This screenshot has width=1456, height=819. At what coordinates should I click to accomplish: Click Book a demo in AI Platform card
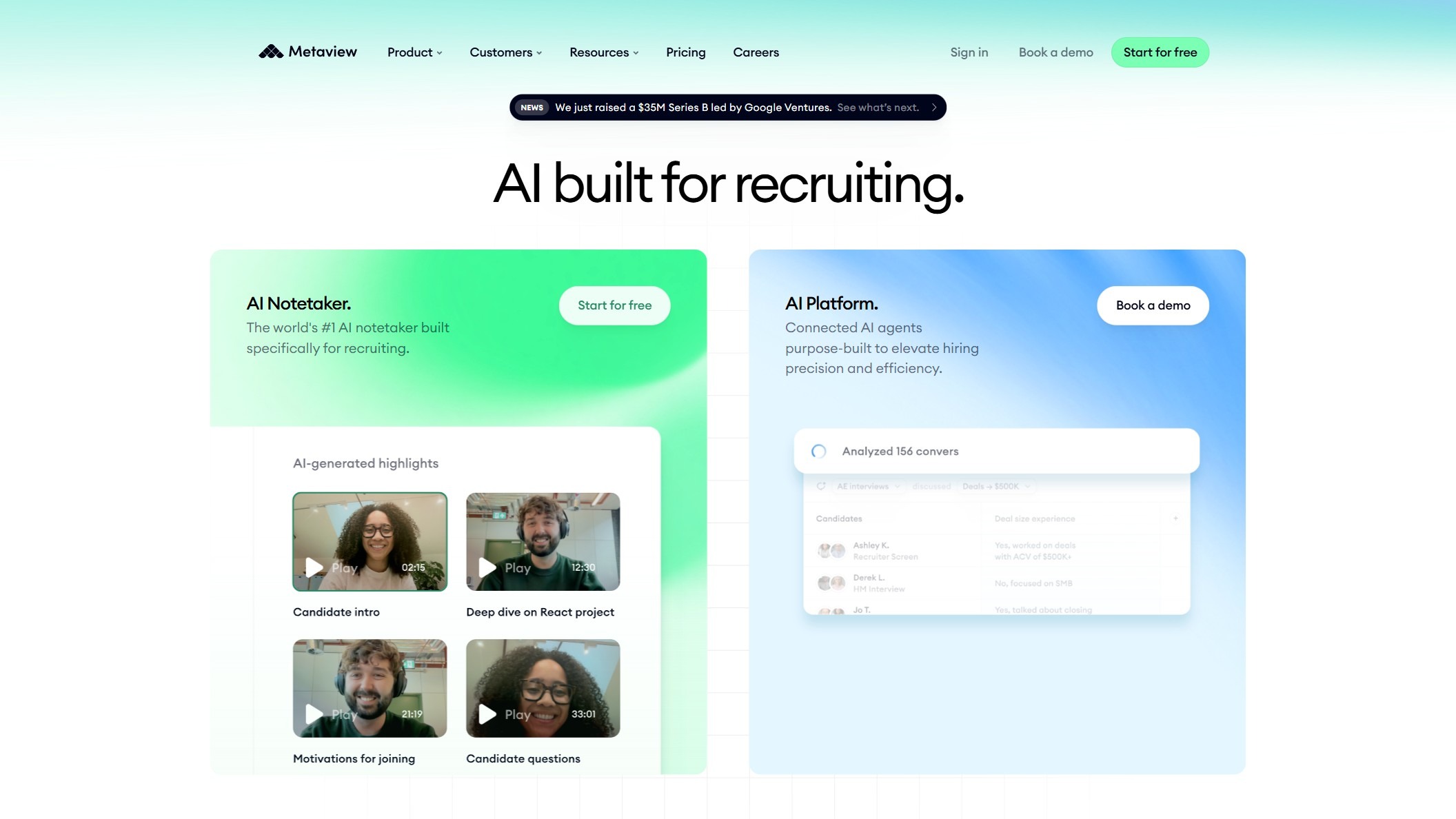1153,305
